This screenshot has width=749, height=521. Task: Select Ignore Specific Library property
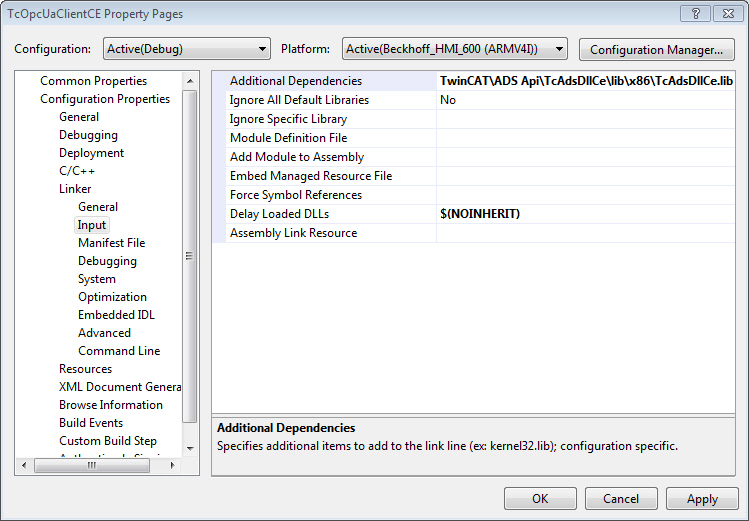coord(332,119)
